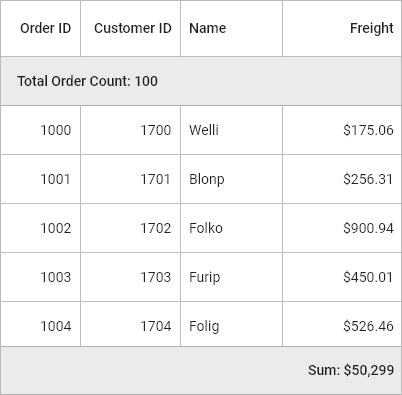Image resolution: width=402 pixels, height=395 pixels.
Task: Click the name cell Welli
Action: coord(231,130)
